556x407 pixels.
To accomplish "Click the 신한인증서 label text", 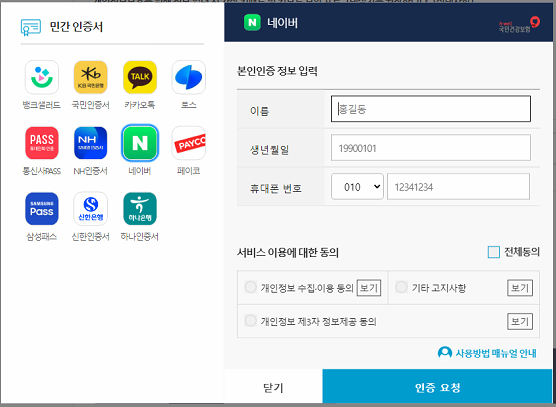I will pos(91,236).
